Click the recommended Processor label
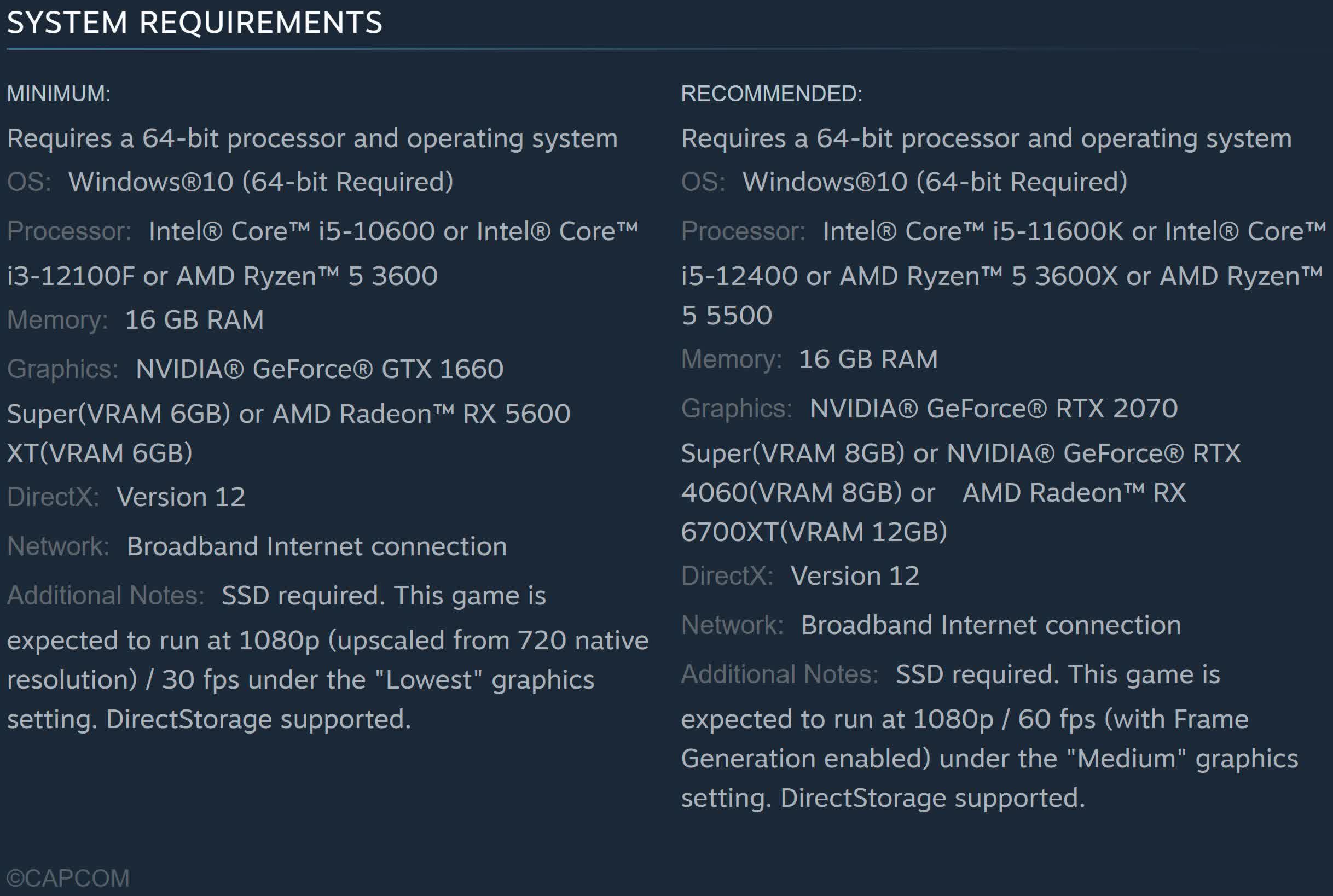 [743, 231]
